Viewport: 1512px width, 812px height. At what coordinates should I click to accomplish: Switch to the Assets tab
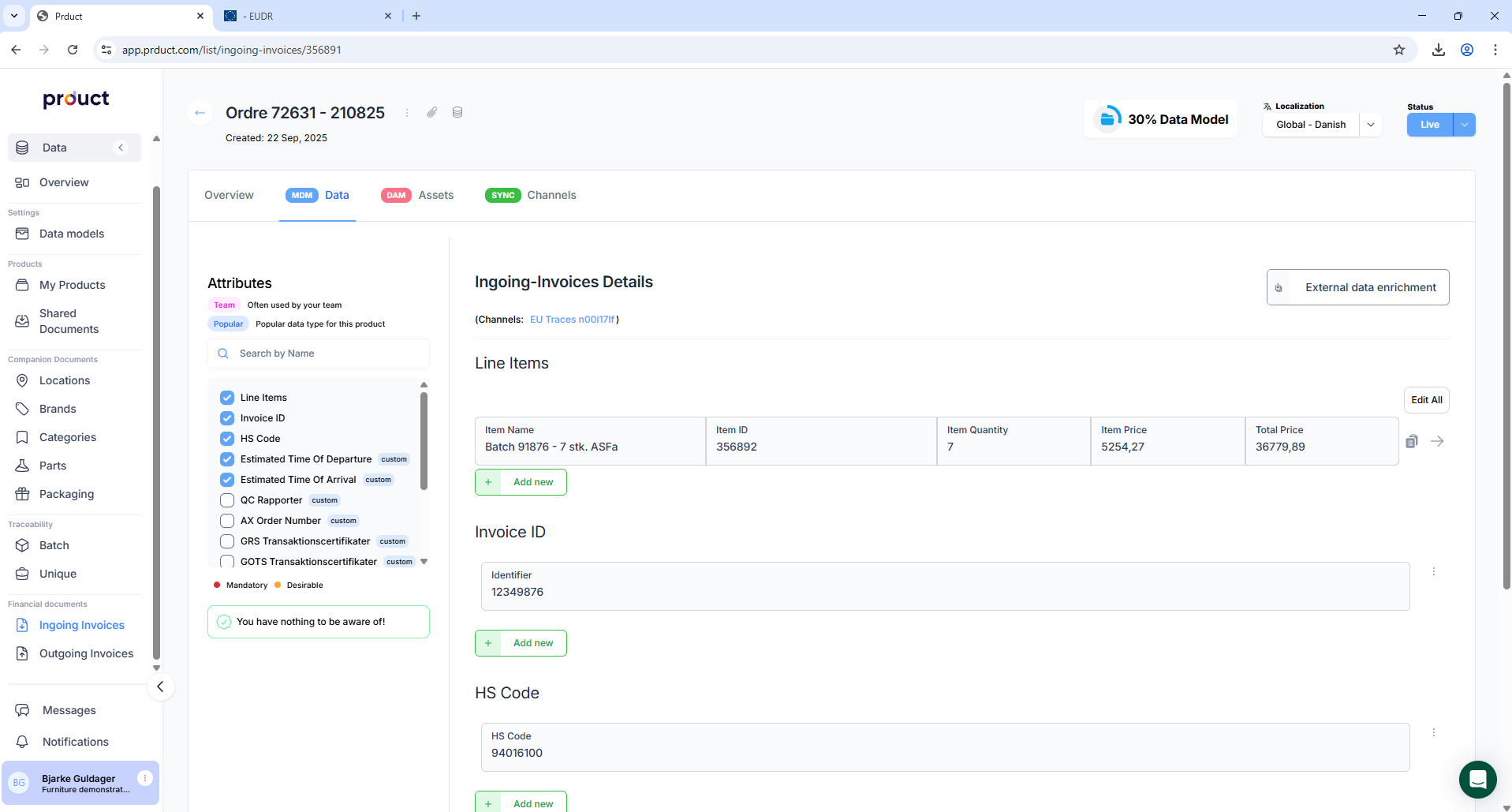[x=418, y=195]
